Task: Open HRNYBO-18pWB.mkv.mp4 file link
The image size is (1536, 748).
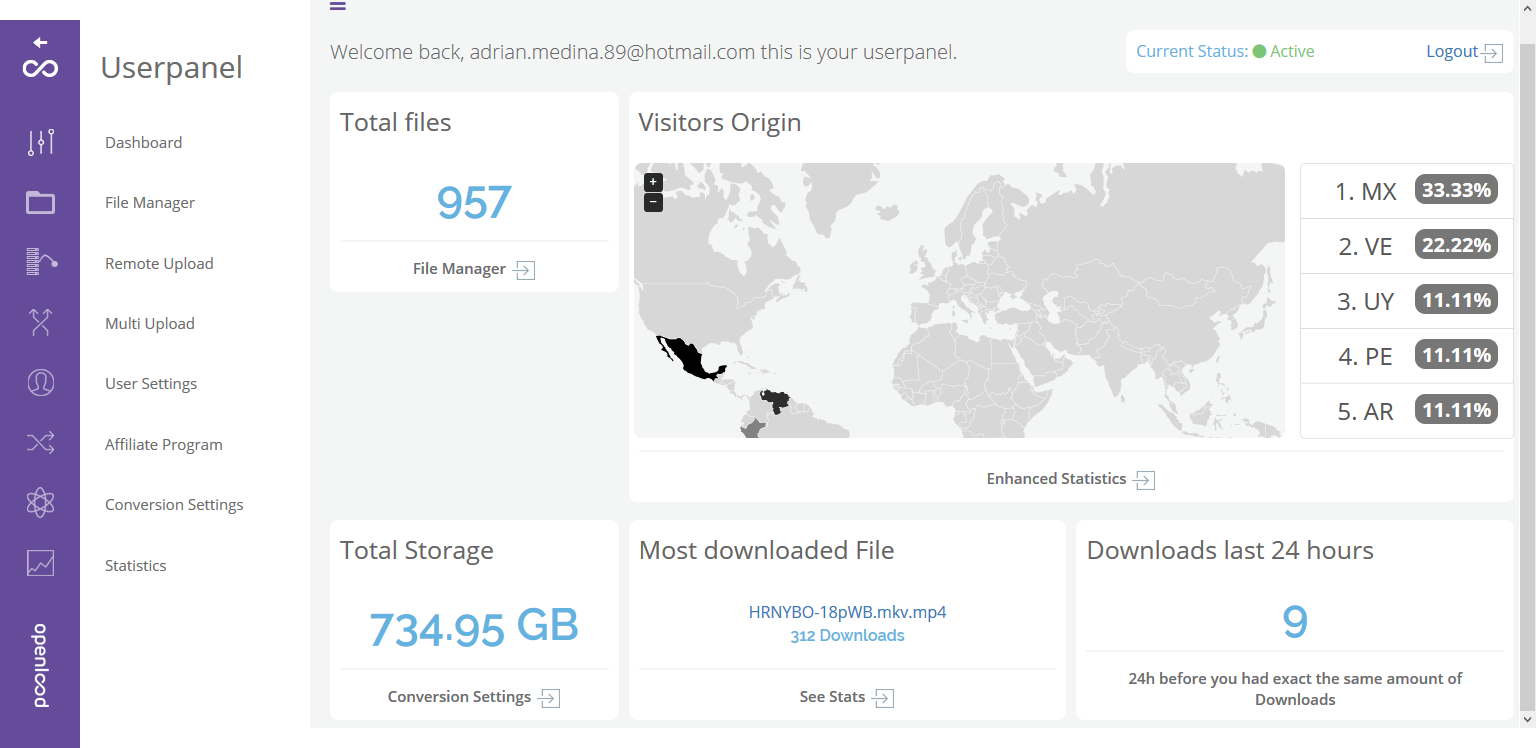Action: [847, 612]
